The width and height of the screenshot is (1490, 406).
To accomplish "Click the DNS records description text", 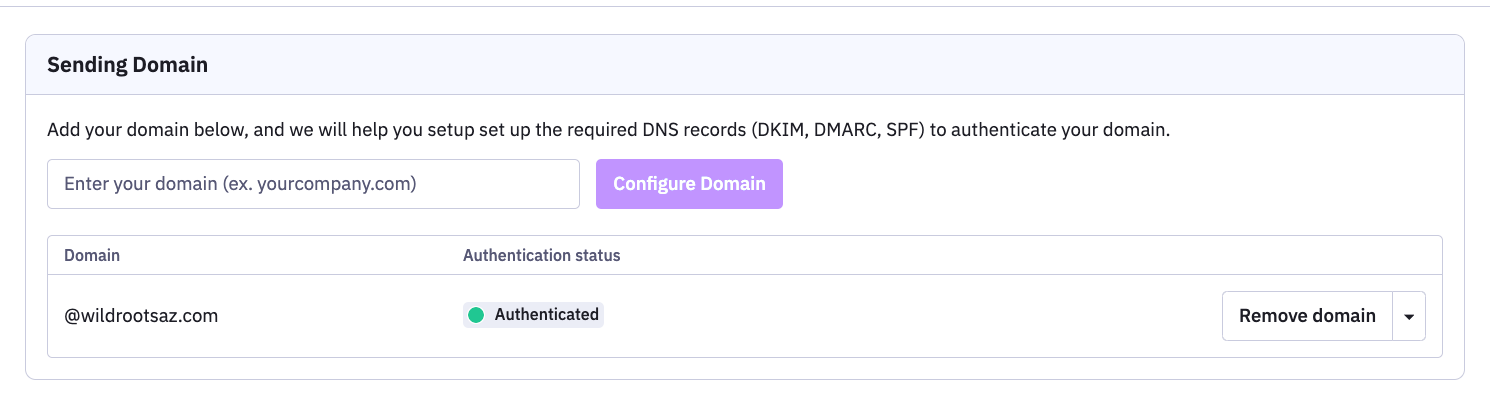I will [607, 130].
